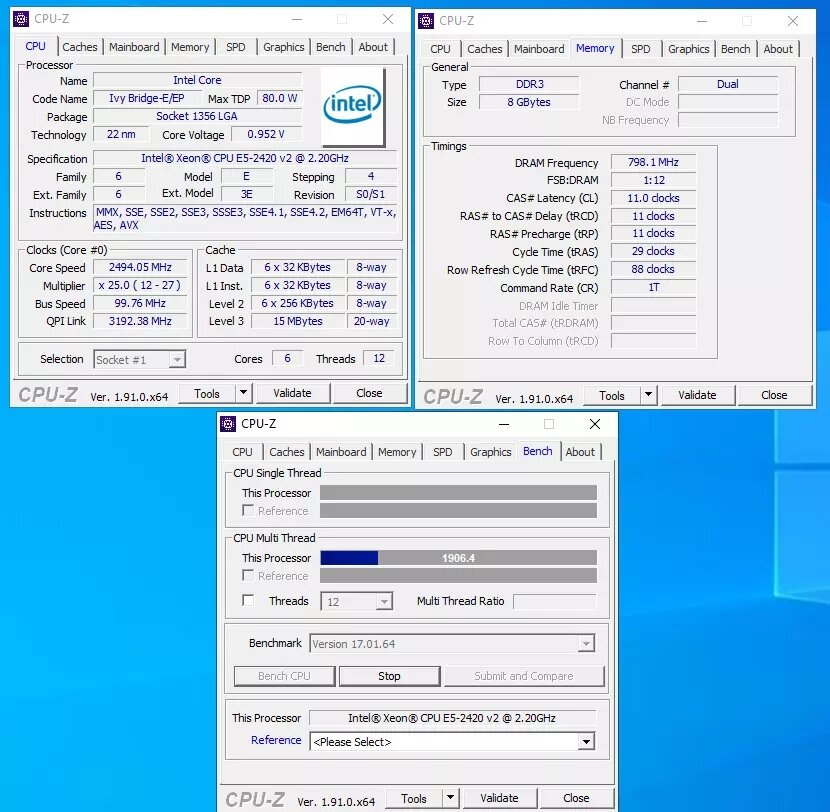The image size is (830, 812).
Task: Open Memory tab in the CPU window
Action: tap(190, 47)
